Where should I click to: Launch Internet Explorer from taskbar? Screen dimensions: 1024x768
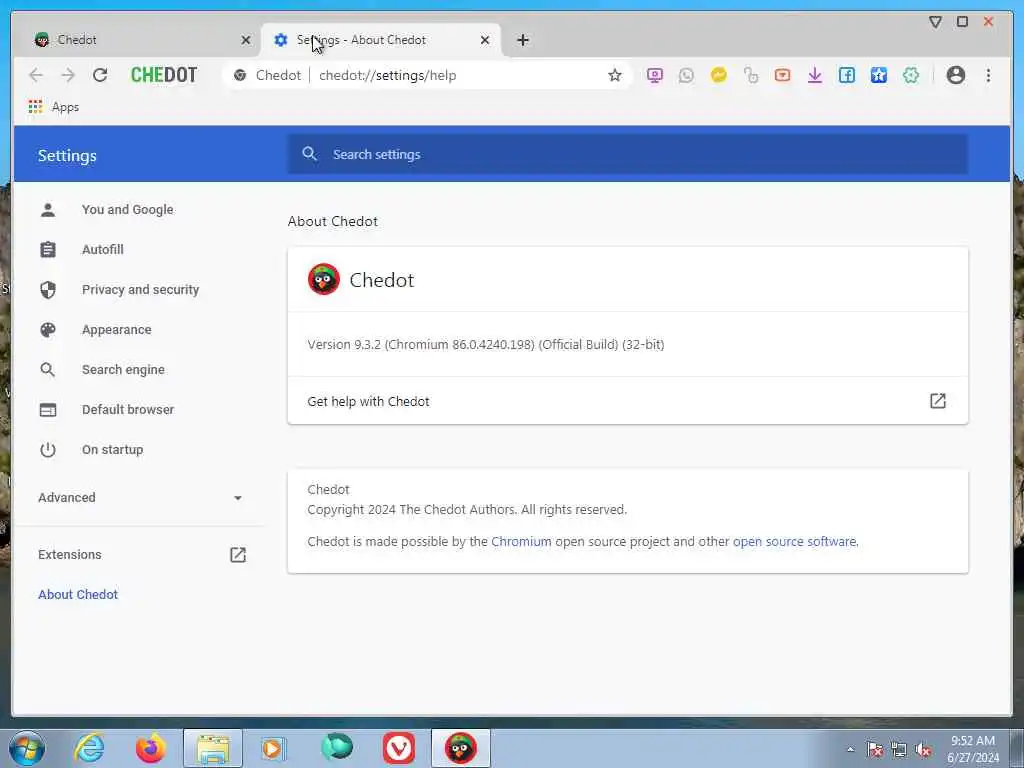tap(89, 748)
